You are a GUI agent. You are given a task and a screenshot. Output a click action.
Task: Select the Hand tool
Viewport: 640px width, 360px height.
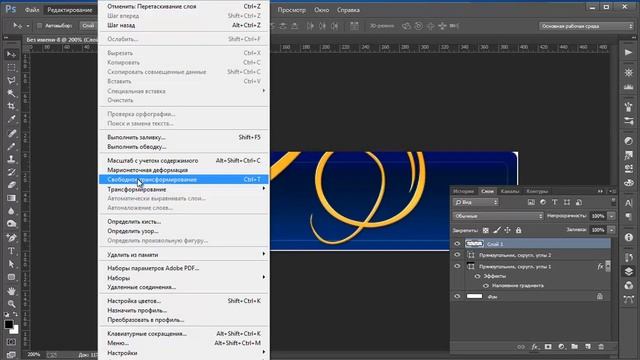coord(11,291)
